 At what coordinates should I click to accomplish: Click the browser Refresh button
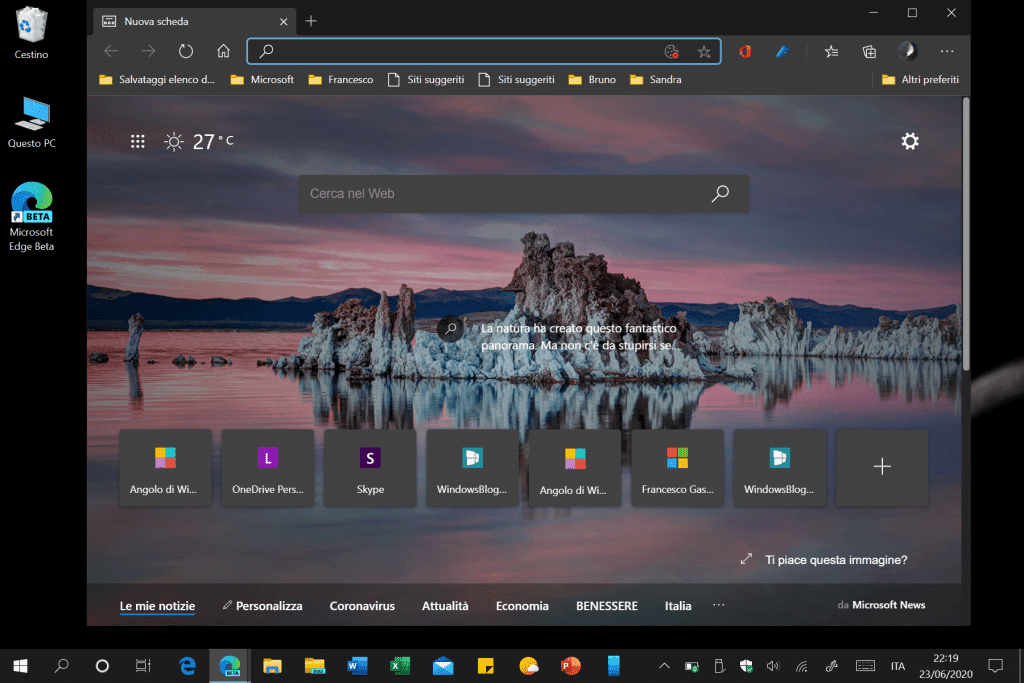(x=185, y=51)
